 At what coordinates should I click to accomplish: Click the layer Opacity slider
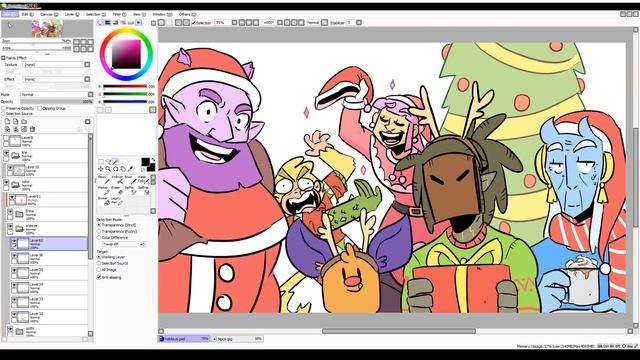(x=57, y=102)
